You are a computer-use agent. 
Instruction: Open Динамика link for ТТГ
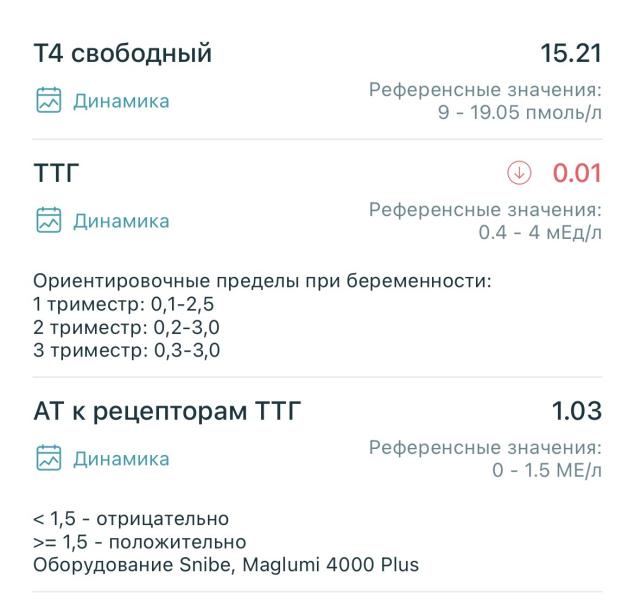[x=121, y=221]
